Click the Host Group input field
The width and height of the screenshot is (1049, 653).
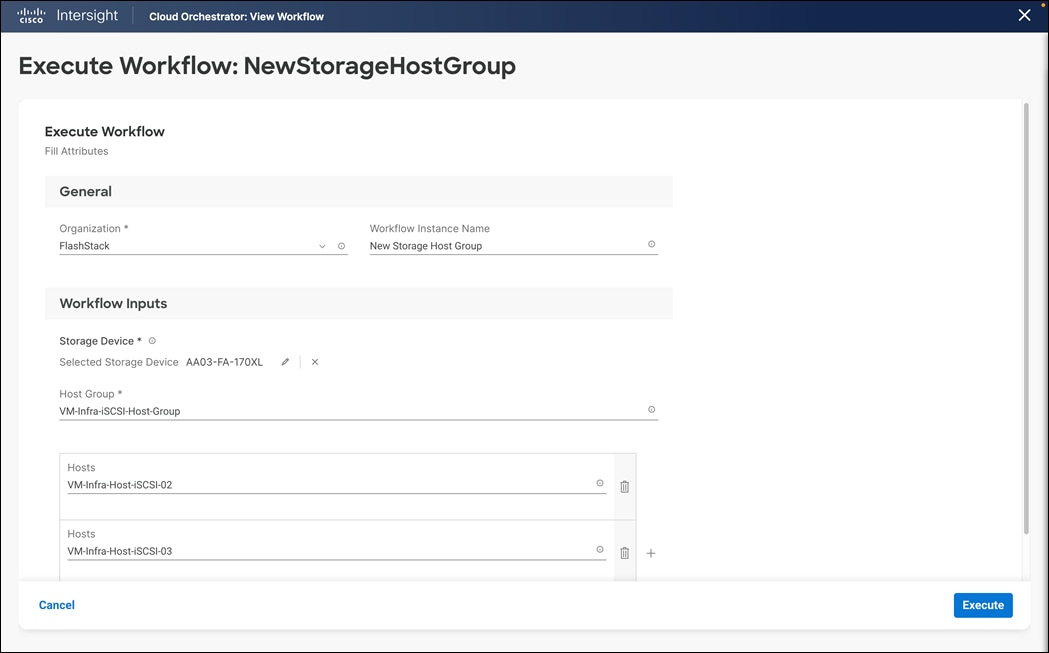[350, 411]
